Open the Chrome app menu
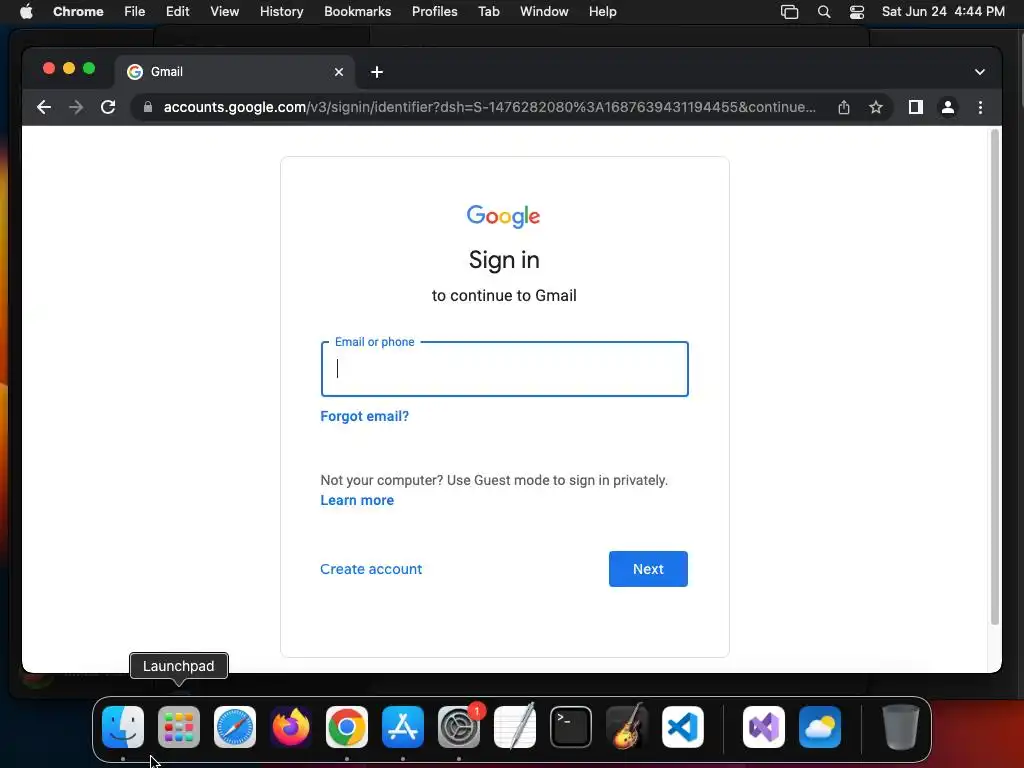Viewport: 1024px width, 768px height. pos(78,12)
